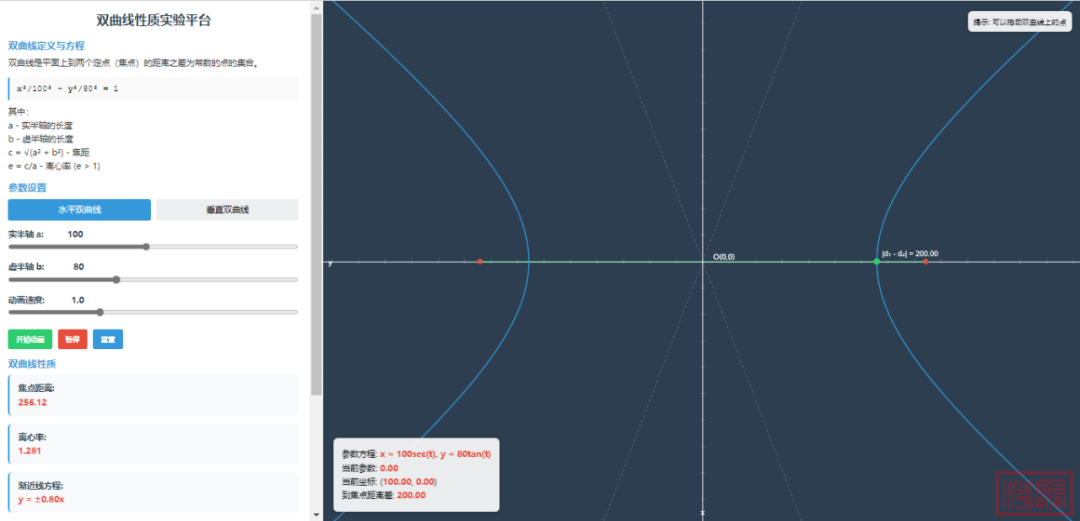The width and height of the screenshot is (1080, 521).
Task: Click the 焦点距离 property card
Action: click(153, 395)
